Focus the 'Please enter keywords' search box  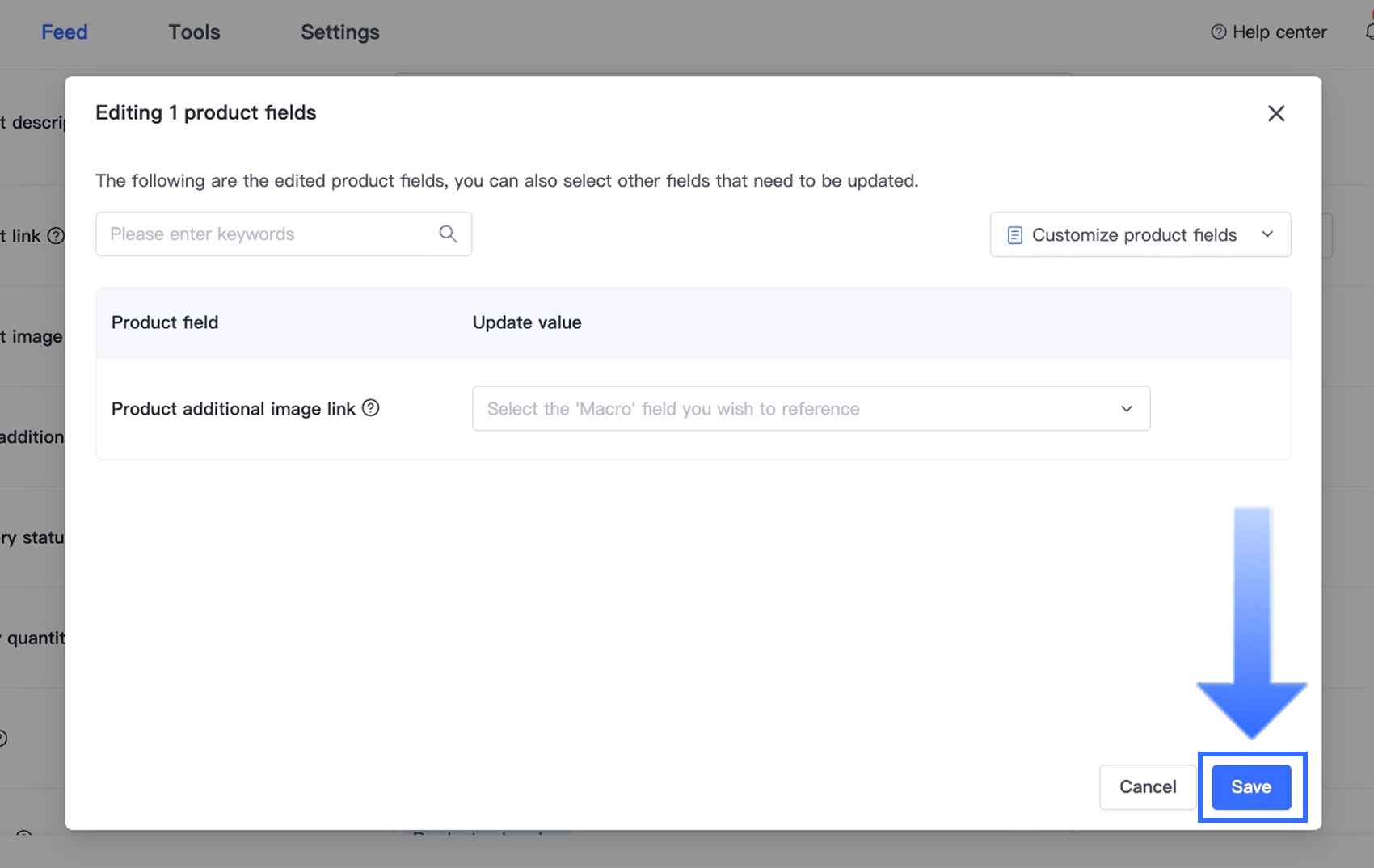[x=271, y=234]
